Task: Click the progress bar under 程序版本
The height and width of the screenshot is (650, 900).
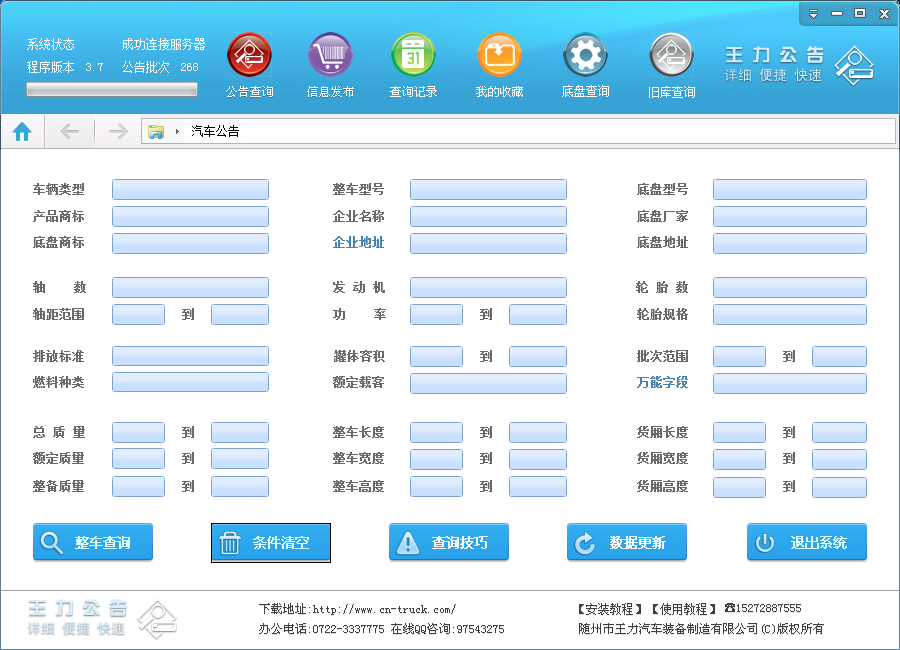Action: point(111,90)
